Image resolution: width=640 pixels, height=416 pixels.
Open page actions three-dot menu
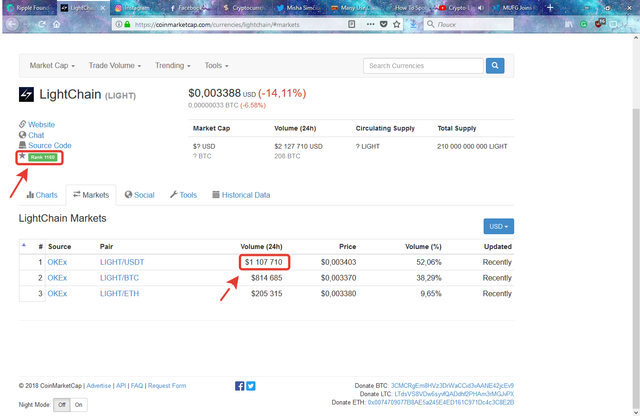(x=370, y=24)
